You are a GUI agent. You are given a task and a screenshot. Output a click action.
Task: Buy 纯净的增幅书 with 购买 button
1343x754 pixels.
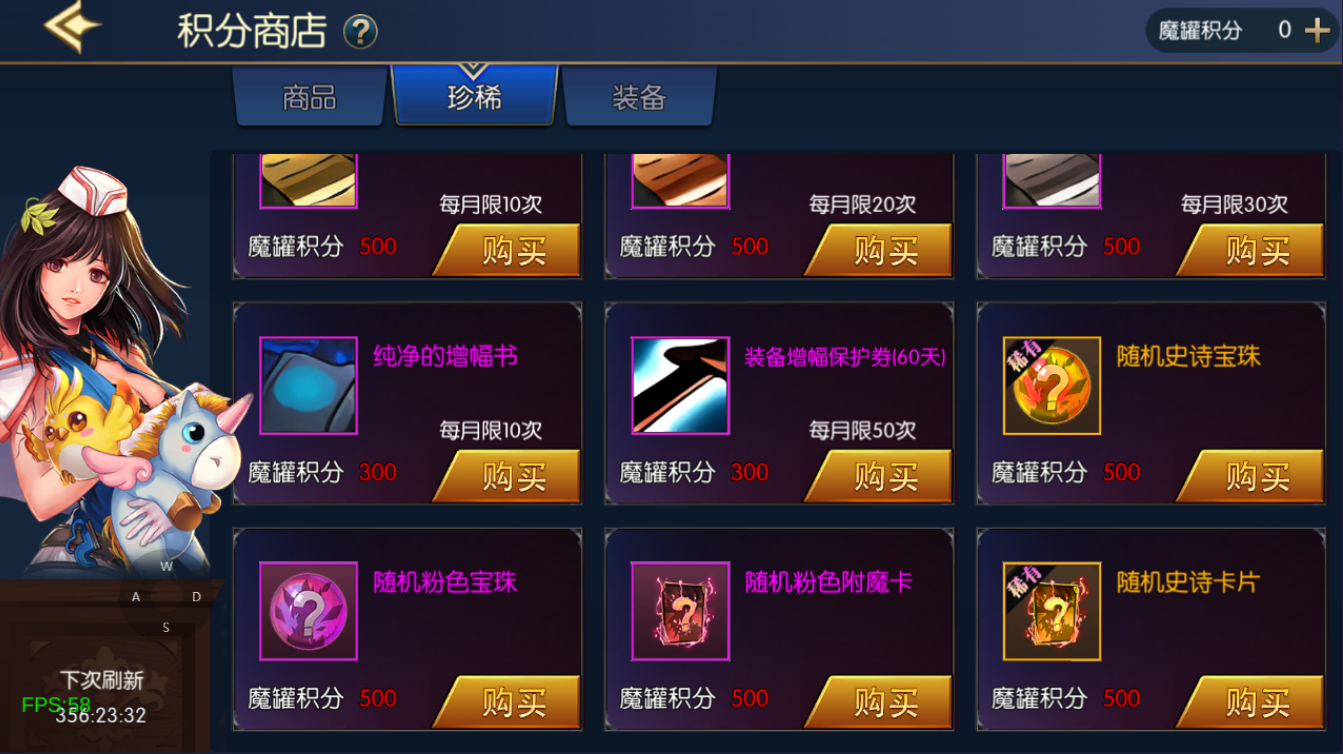click(x=507, y=476)
